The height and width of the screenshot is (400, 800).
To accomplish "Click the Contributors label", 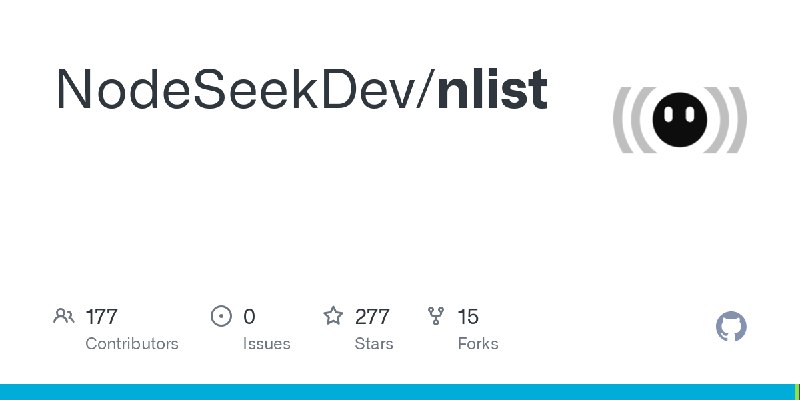I will [132, 343].
